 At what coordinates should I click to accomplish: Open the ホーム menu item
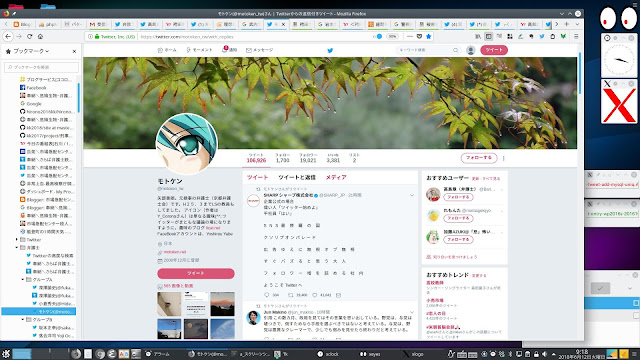pyautogui.click(x=167, y=50)
